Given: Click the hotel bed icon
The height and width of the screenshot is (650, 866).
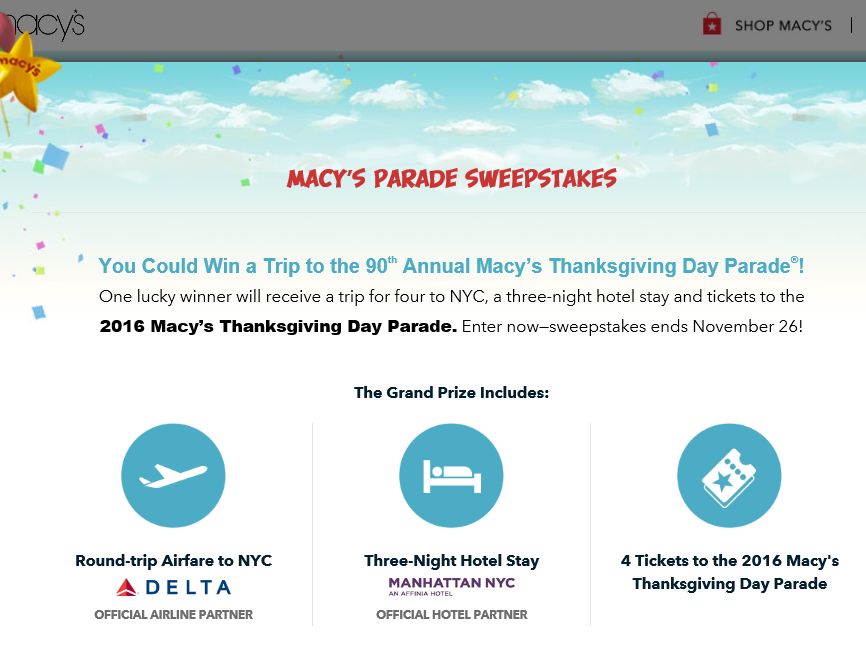Looking at the screenshot, I should (x=451, y=475).
